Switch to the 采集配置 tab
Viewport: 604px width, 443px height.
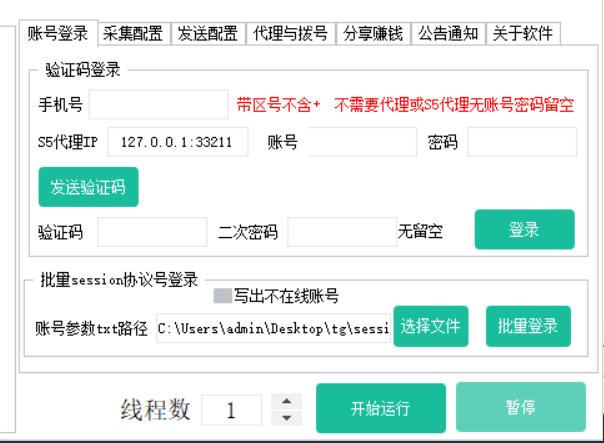134,33
